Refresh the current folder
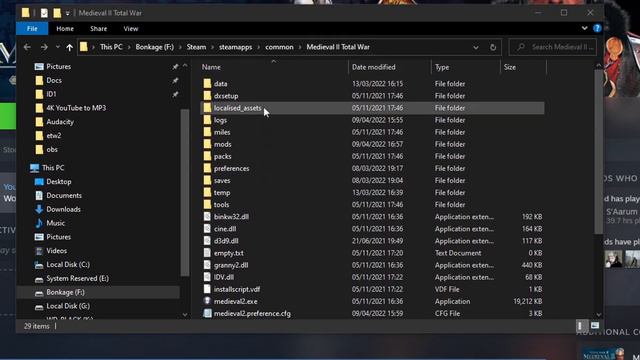This screenshot has height=360, width=640. (x=493, y=47)
